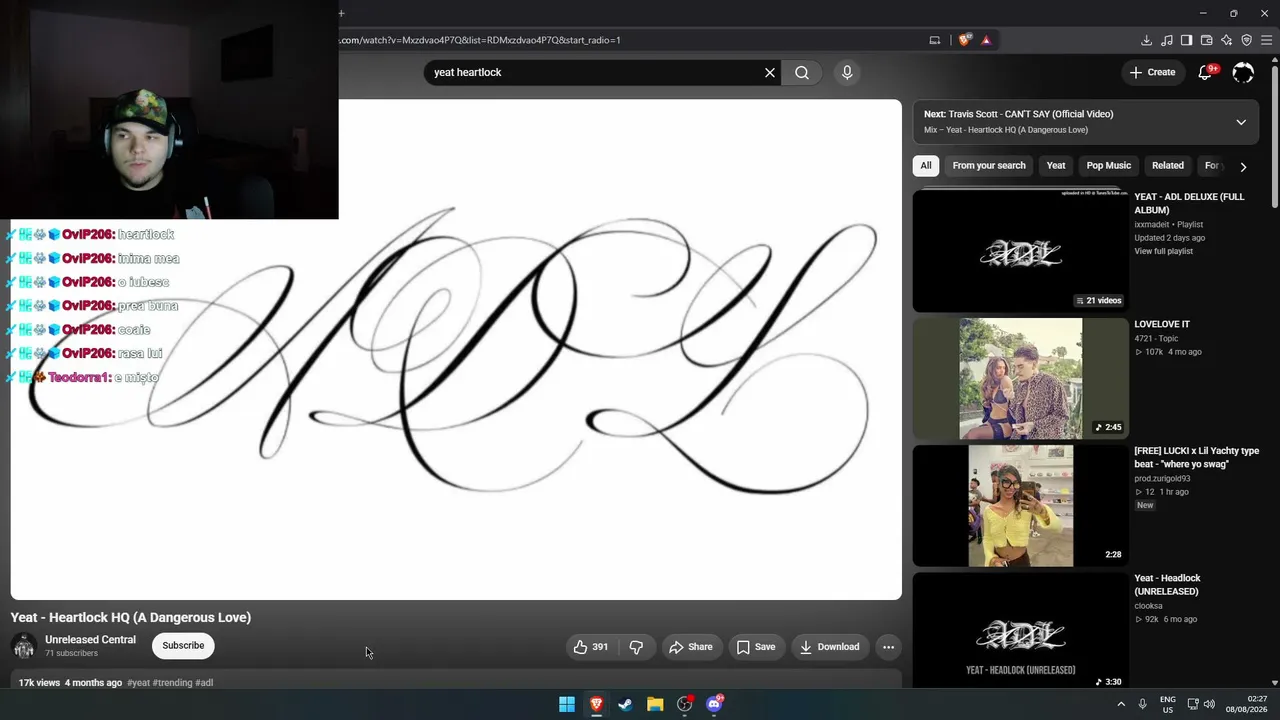Click the Share button
This screenshot has width=1280, height=720.
pyautogui.click(x=691, y=647)
